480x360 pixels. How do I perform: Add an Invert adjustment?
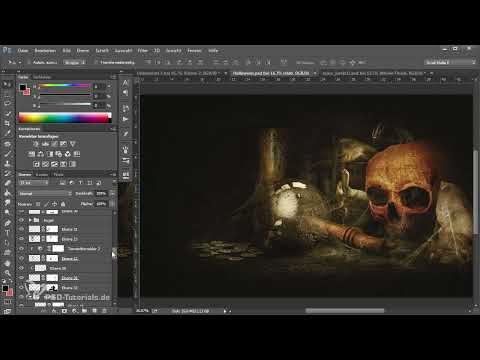(36, 164)
